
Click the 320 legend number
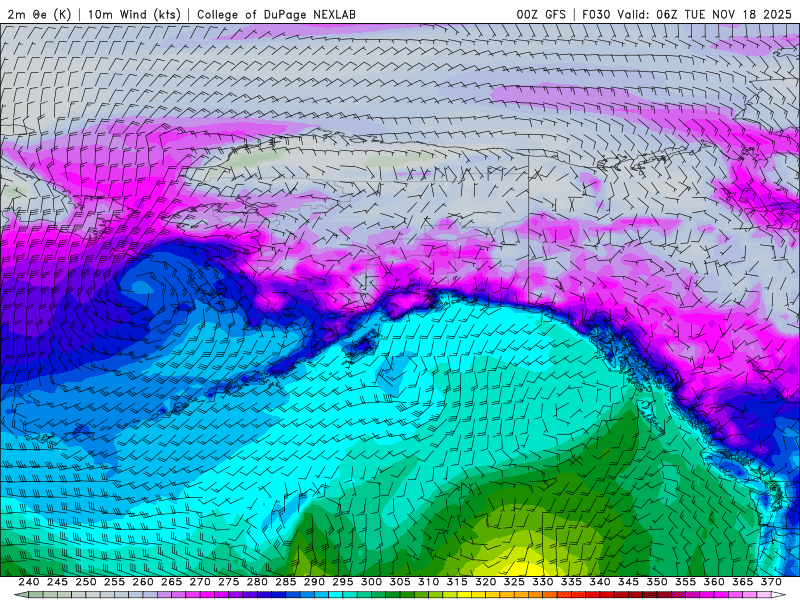click(486, 582)
